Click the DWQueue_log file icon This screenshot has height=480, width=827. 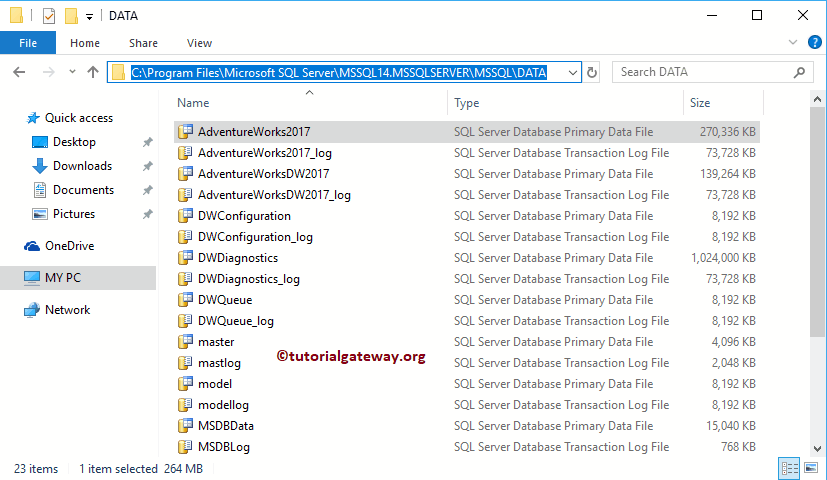185,321
